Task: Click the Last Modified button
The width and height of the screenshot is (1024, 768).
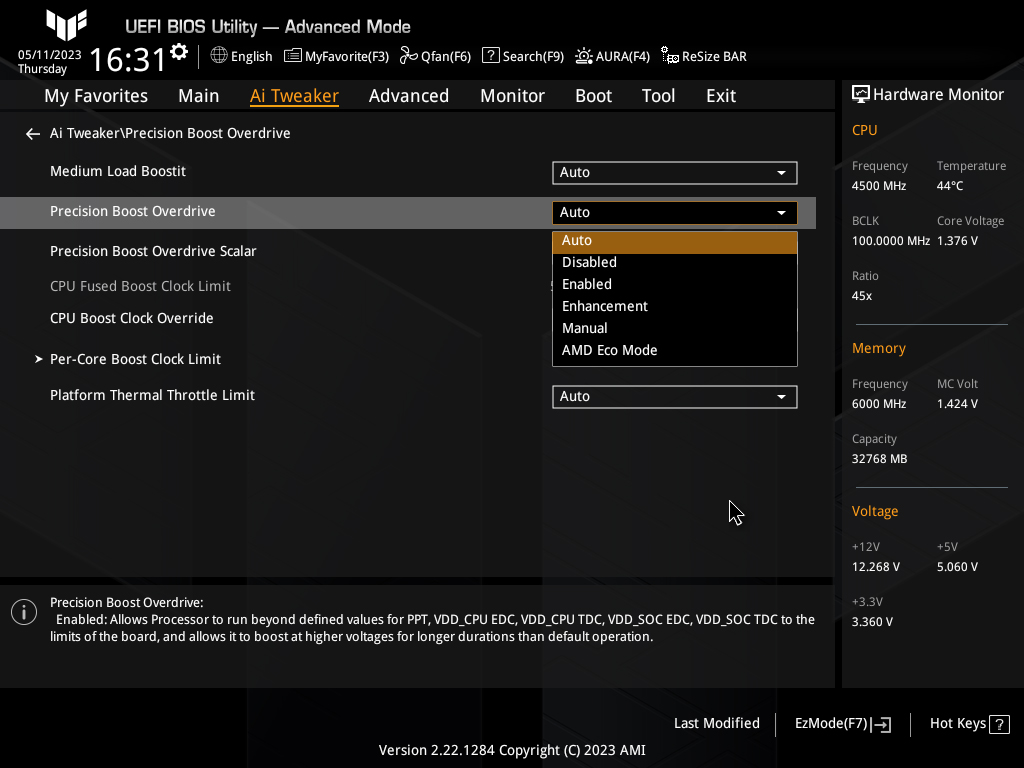Action: 716,724
